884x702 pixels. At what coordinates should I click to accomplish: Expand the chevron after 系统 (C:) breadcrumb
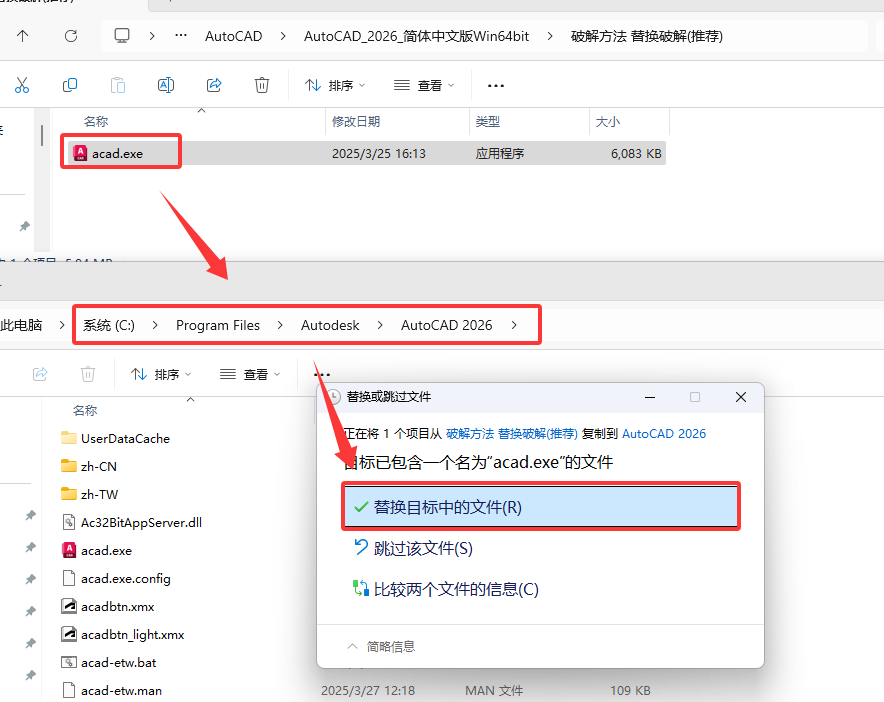(155, 325)
